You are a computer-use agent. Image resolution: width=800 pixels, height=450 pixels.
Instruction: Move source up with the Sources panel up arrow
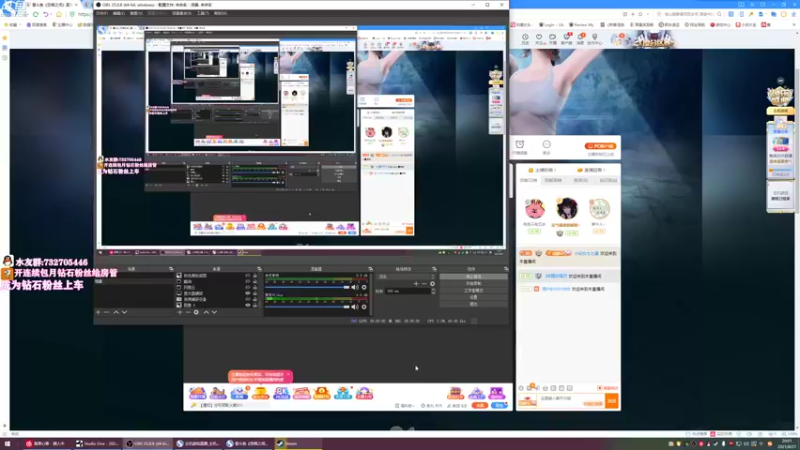(x=206, y=312)
